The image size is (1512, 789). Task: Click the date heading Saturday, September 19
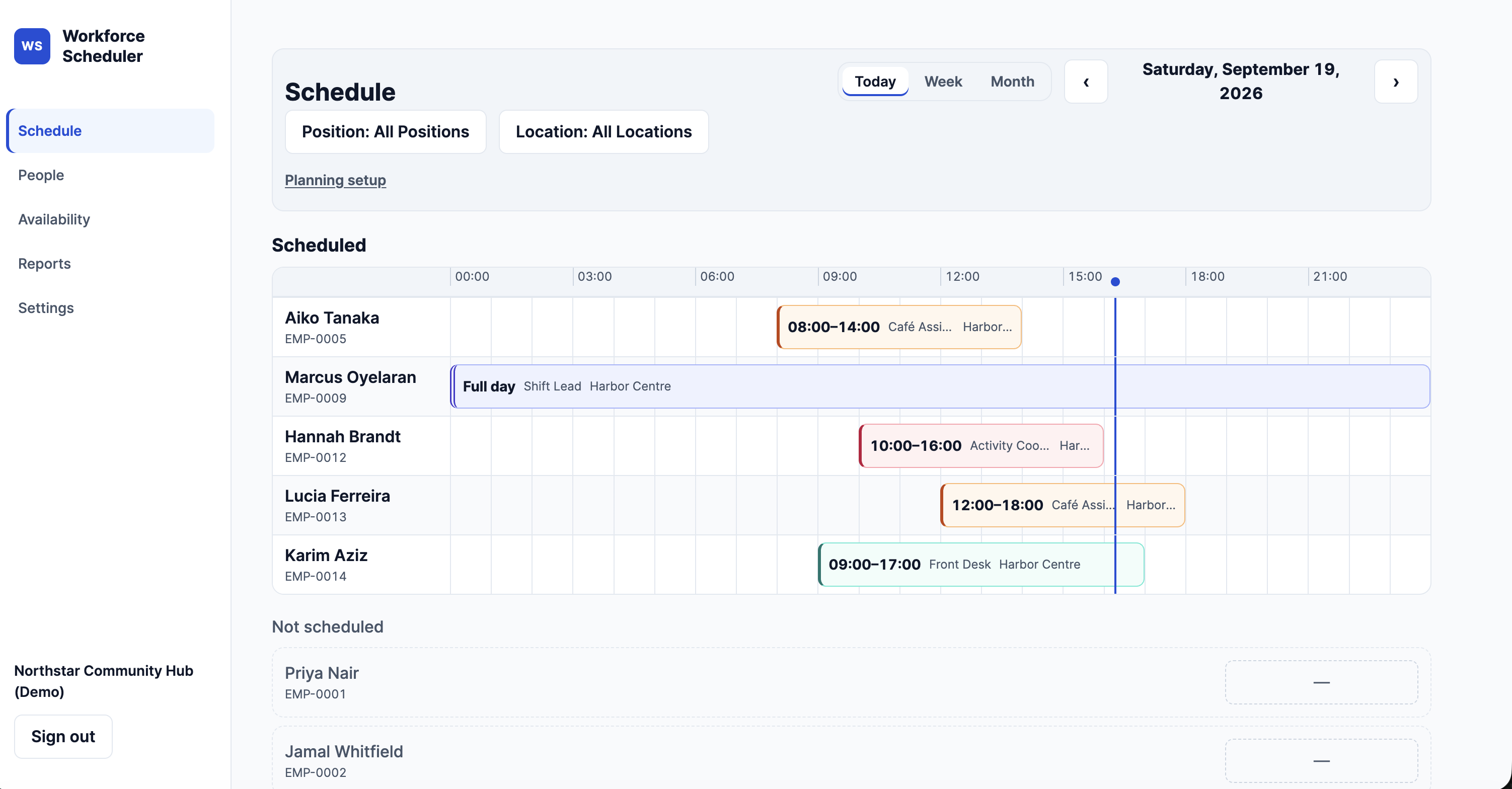(1240, 81)
